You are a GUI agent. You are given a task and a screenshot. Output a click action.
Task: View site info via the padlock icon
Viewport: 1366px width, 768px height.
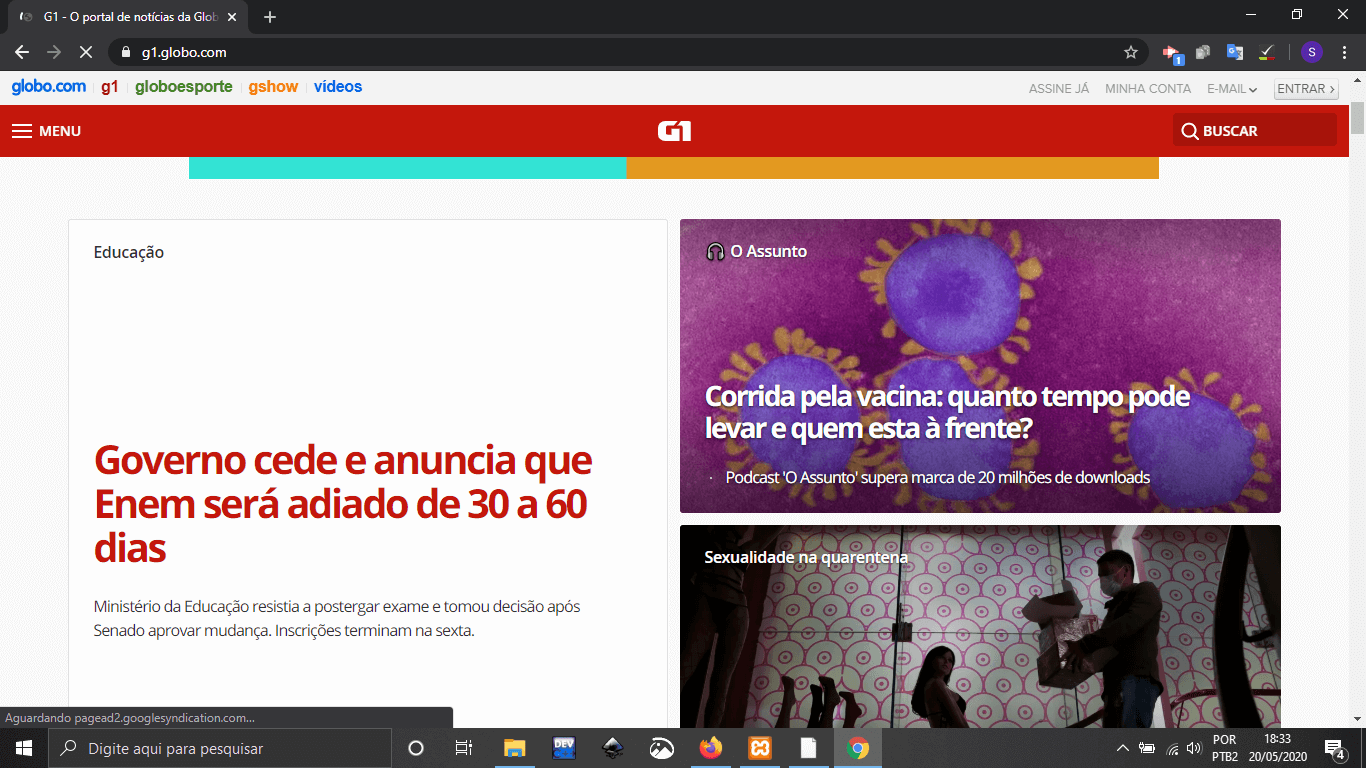126,52
